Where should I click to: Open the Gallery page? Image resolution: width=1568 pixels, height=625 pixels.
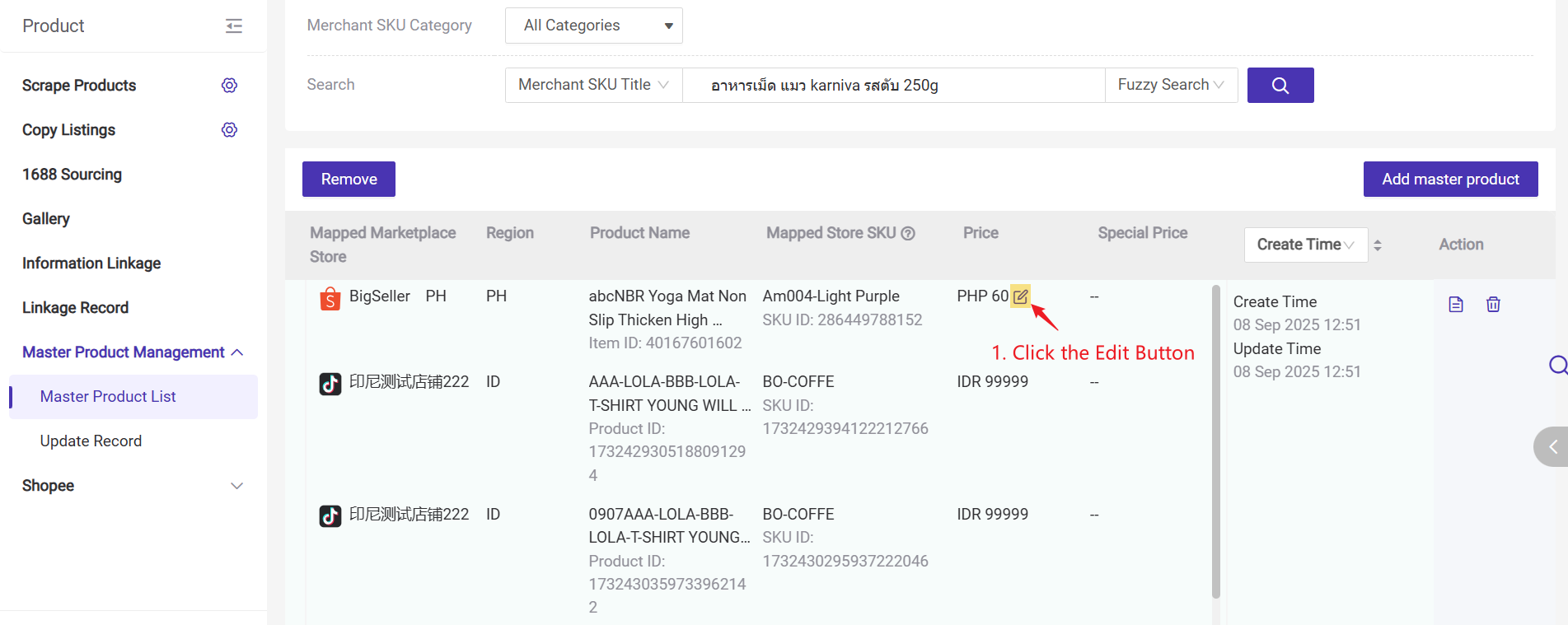coord(46,219)
